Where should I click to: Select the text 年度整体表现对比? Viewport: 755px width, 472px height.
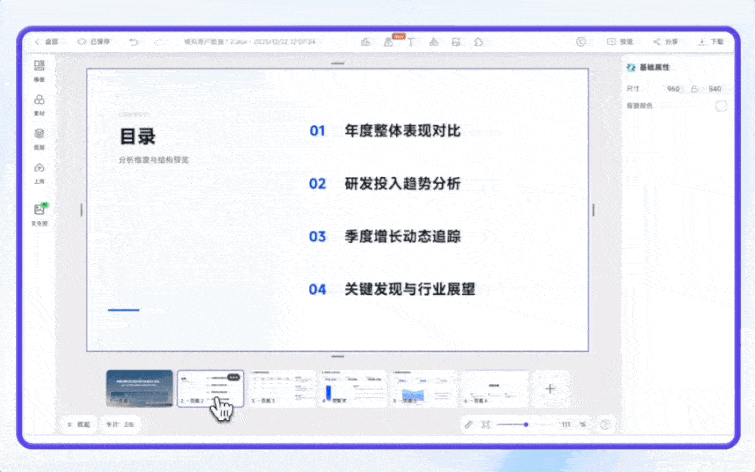[403, 131]
